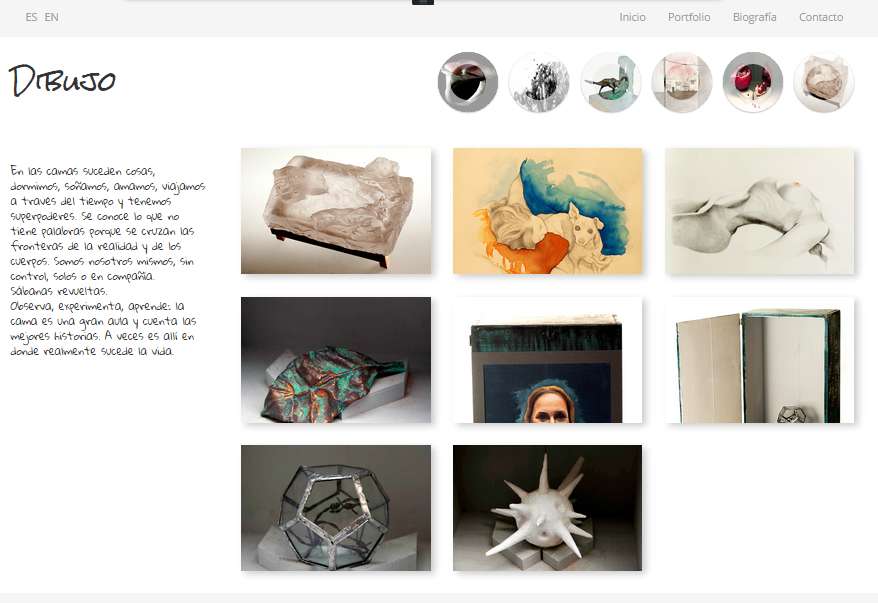Select the pink box circular gallery icon
The height and width of the screenshot is (603, 878).
tap(681, 82)
